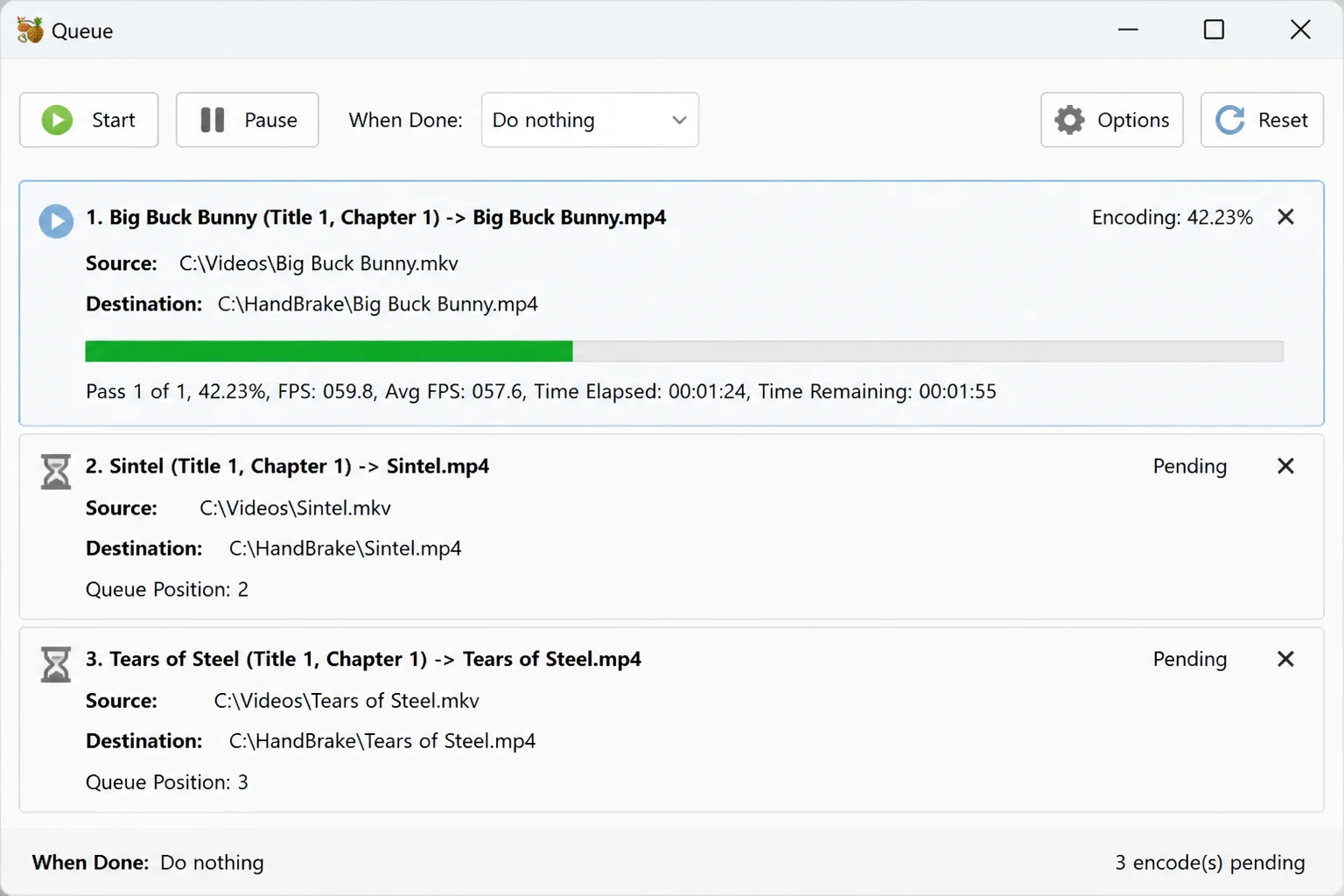Click the Encoding: 42.23% status text
The image size is (1344, 896).
(1172, 217)
